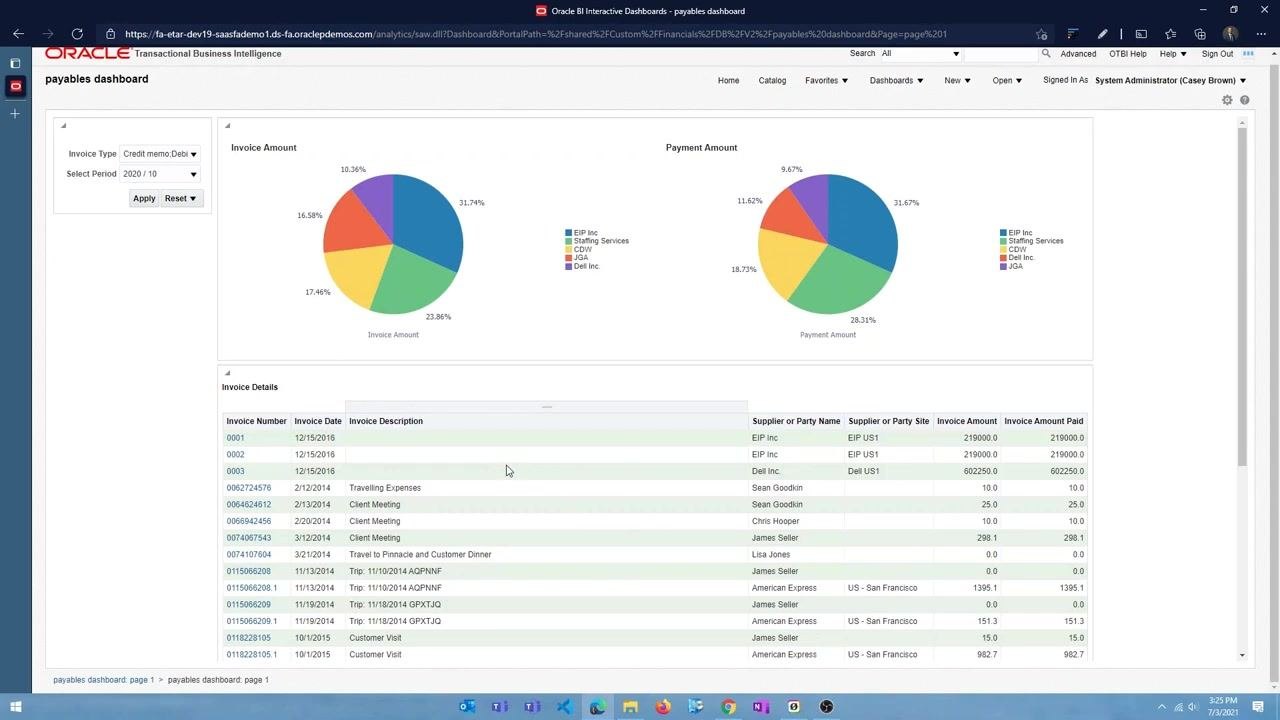This screenshot has width=1280, height=720.
Task: Open the tab actions menu icon
Action: click(15, 63)
